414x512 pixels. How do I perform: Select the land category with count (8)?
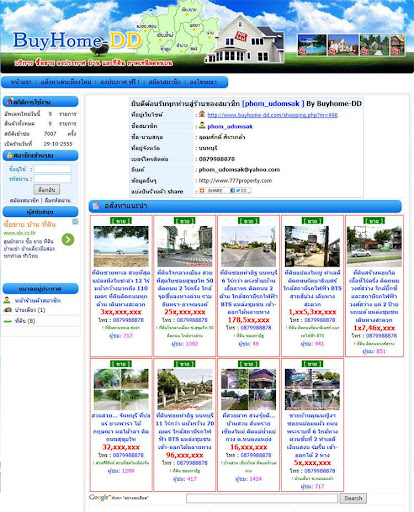pyautogui.click(x=25, y=321)
